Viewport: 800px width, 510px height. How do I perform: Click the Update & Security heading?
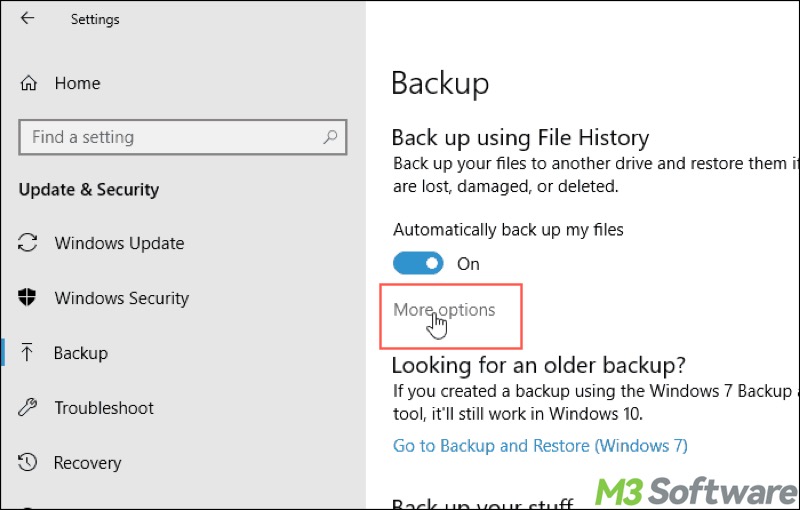[89, 190]
